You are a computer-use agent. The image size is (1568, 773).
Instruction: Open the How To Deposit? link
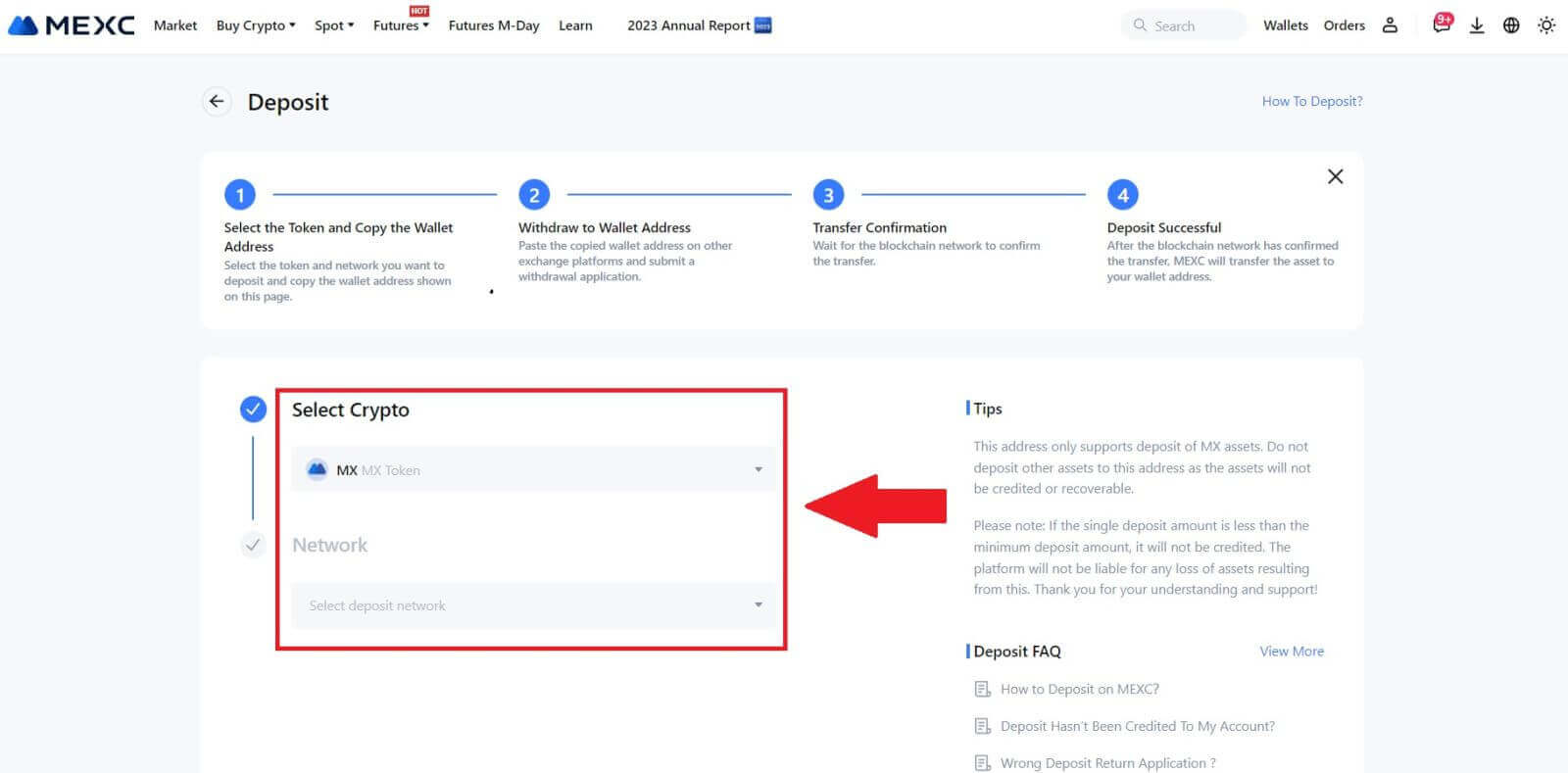click(1311, 101)
